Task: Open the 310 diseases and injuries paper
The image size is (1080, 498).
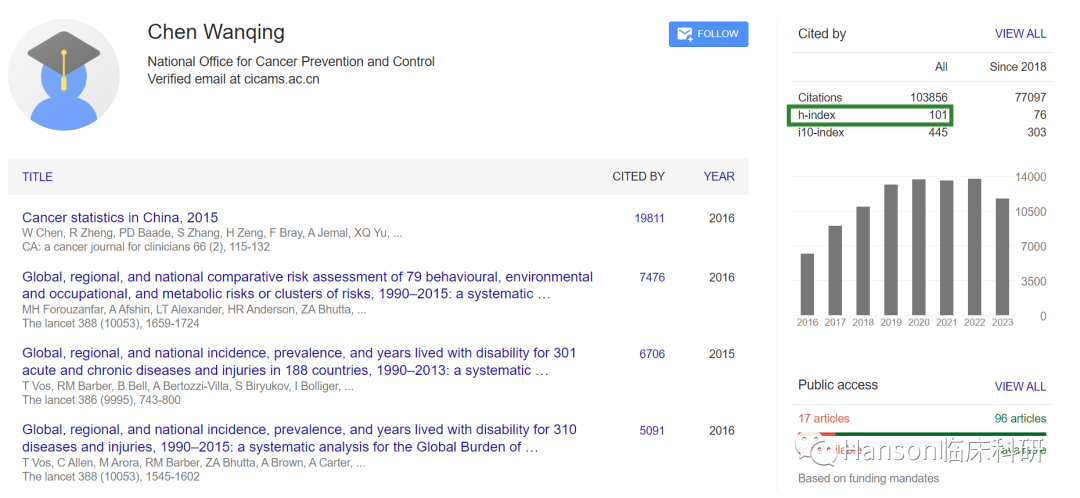Action: [x=299, y=438]
